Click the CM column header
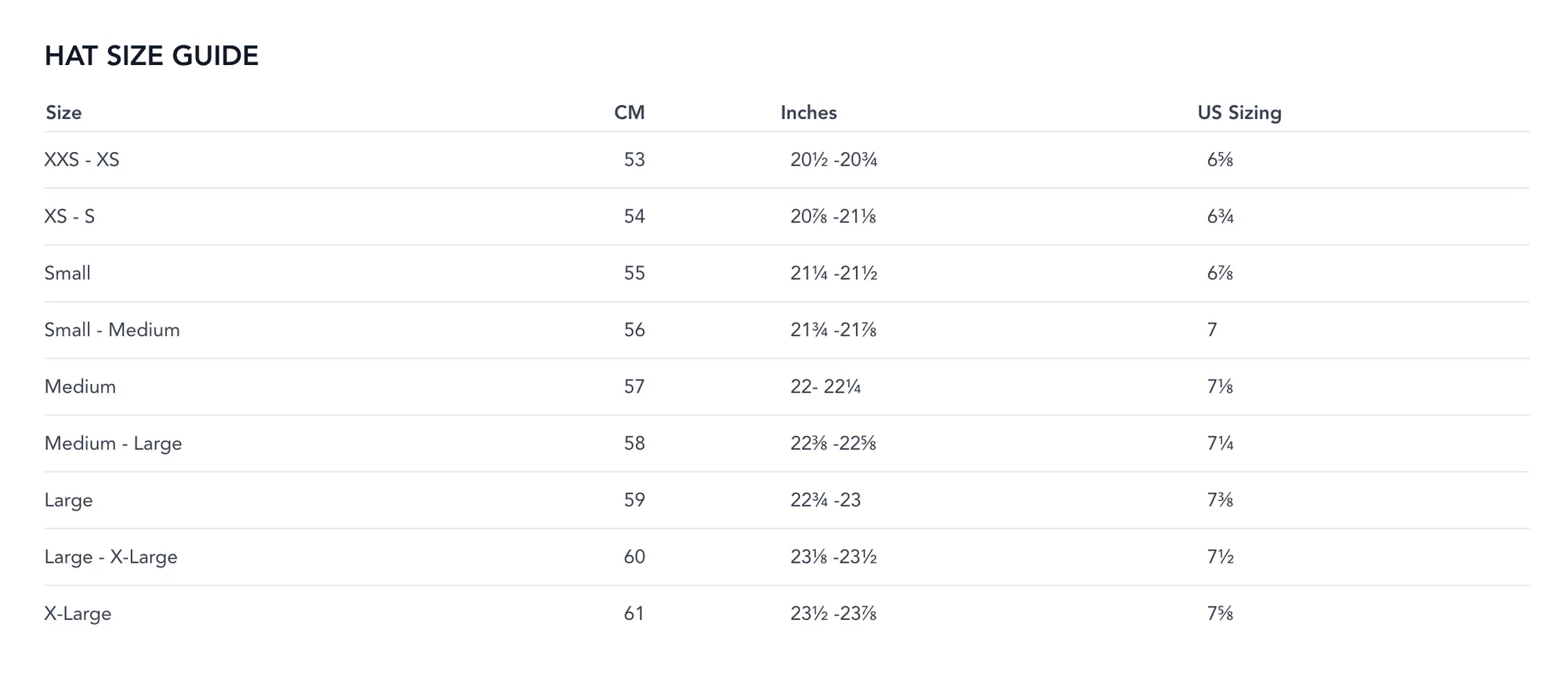Screen dimensions: 1568x678 [629, 113]
